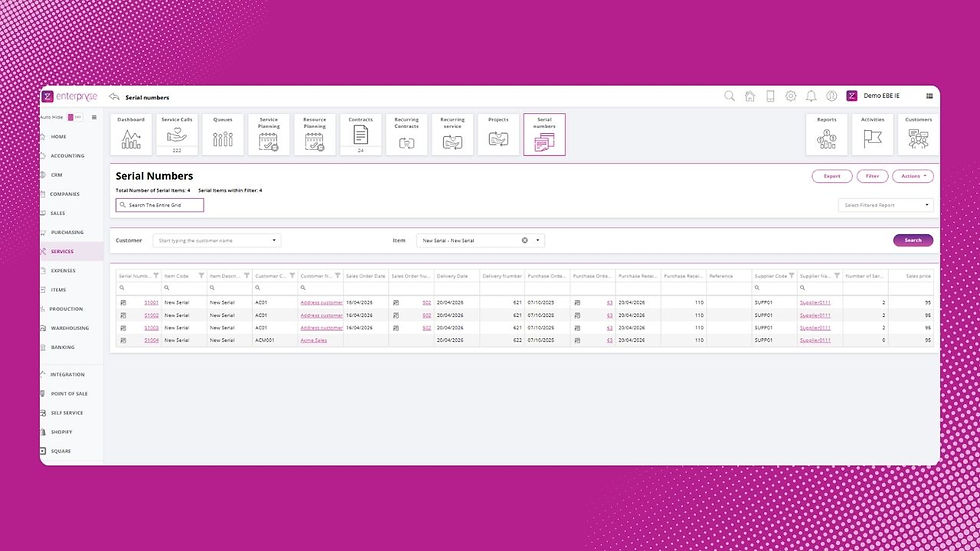
Task: Open the grid menu icon at top right
Action: [x=929, y=96]
